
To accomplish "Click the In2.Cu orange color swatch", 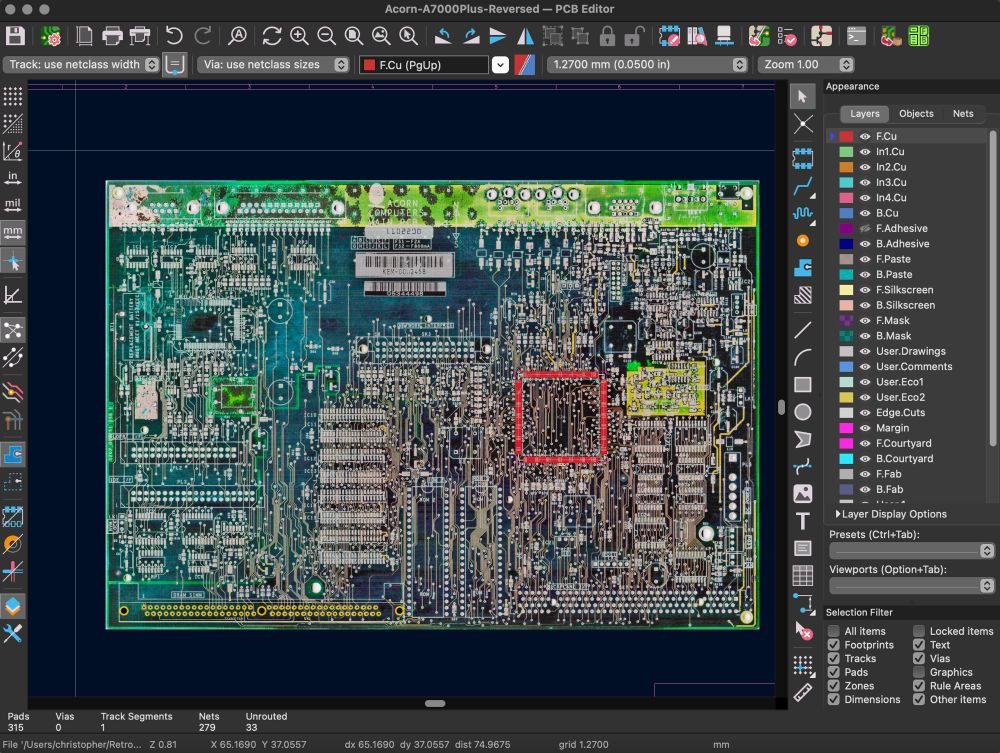I will click(846, 167).
